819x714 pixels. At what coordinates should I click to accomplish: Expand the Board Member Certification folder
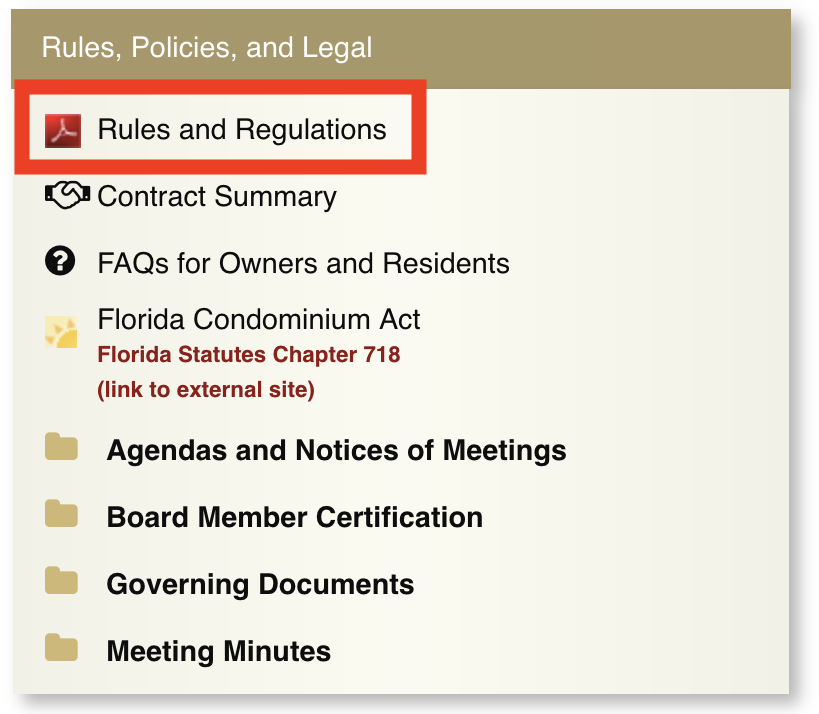pyautogui.click(x=294, y=518)
